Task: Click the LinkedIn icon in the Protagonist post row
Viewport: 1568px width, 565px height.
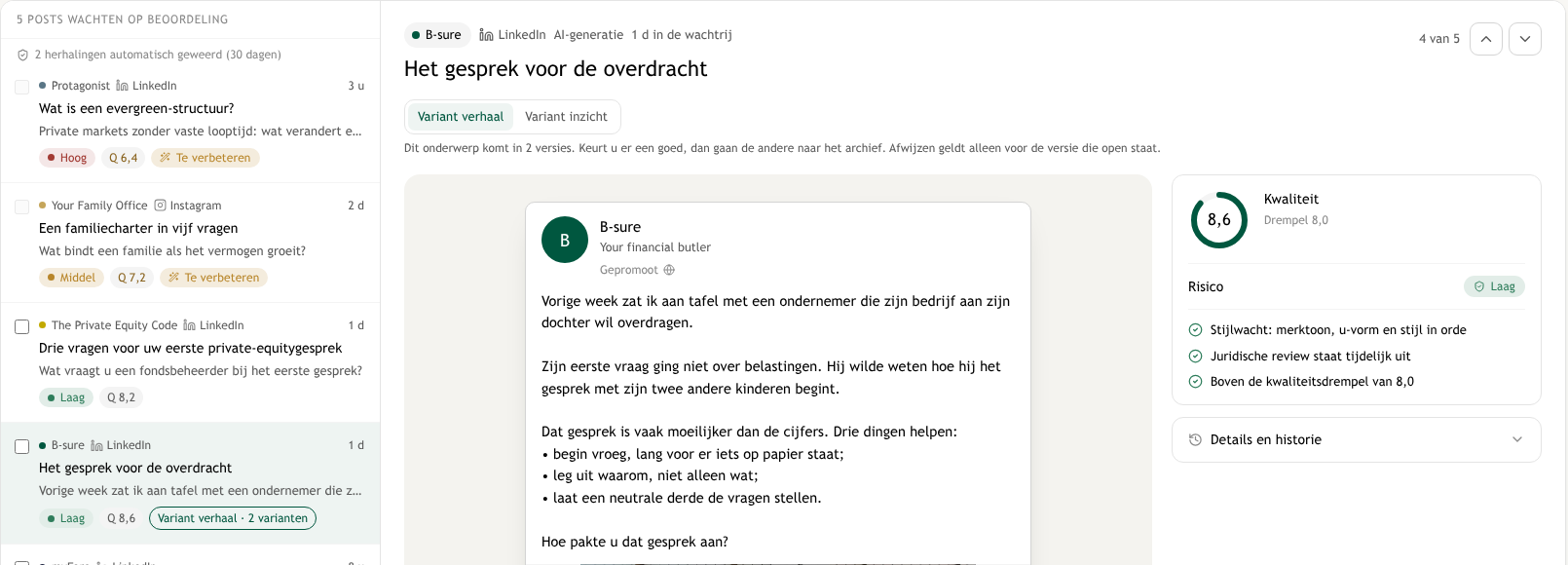Action: tap(122, 86)
